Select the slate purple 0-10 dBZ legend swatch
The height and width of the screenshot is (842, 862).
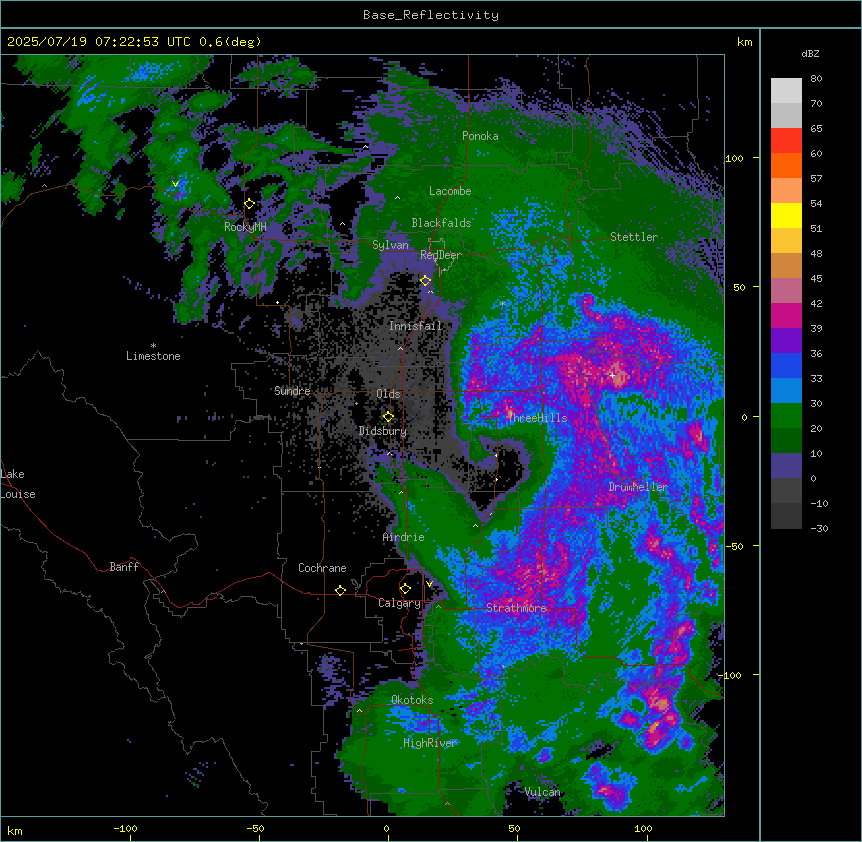[786, 466]
